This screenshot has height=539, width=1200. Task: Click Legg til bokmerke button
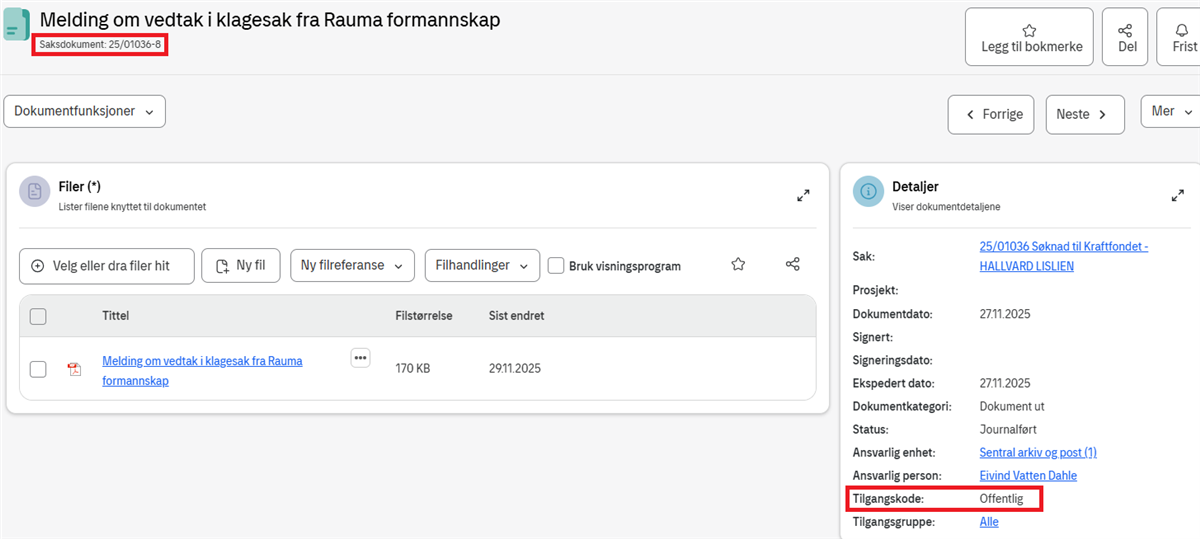(1029, 37)
